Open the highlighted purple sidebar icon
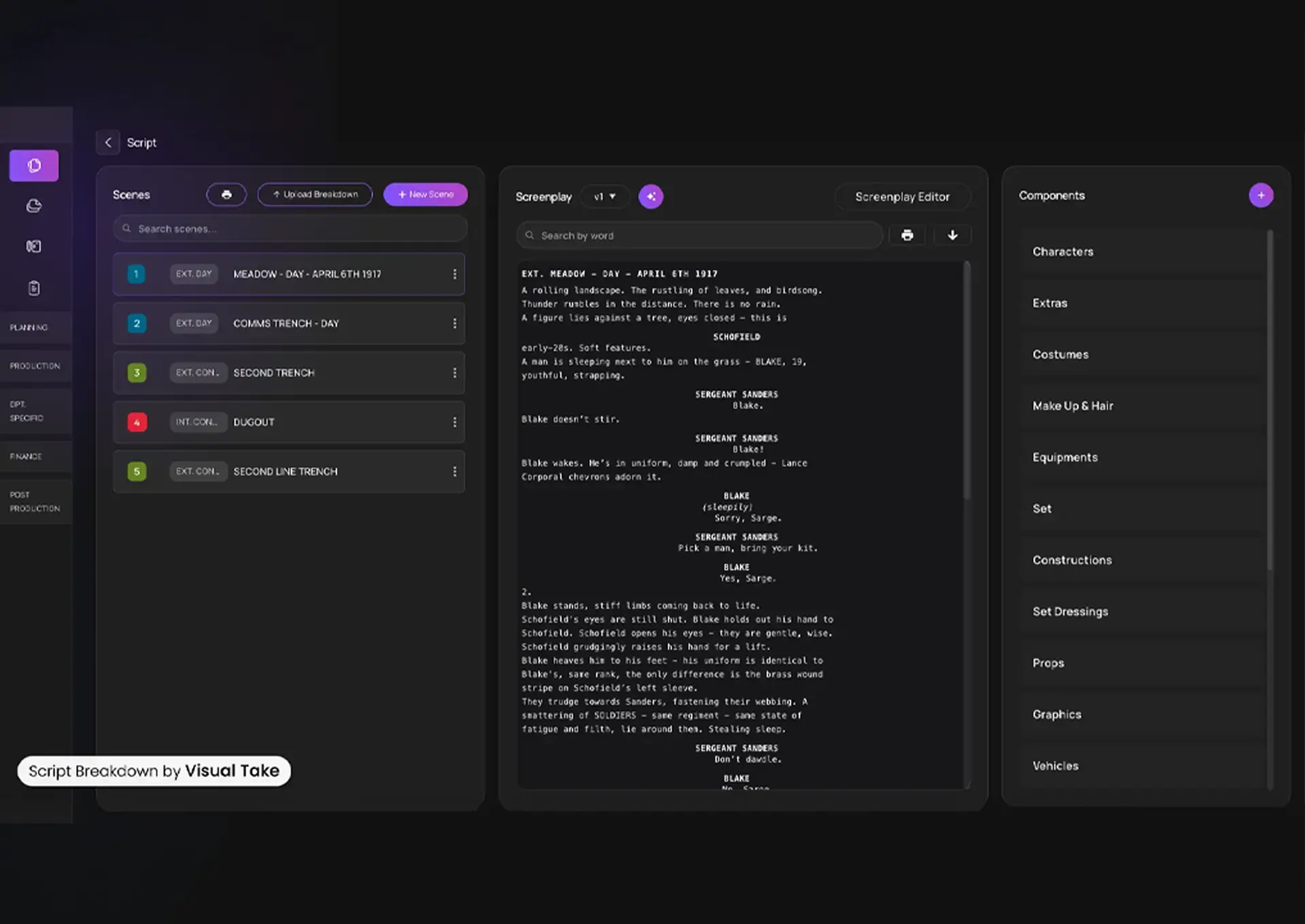The image size is (1305, 924). [x=34, y=166]
